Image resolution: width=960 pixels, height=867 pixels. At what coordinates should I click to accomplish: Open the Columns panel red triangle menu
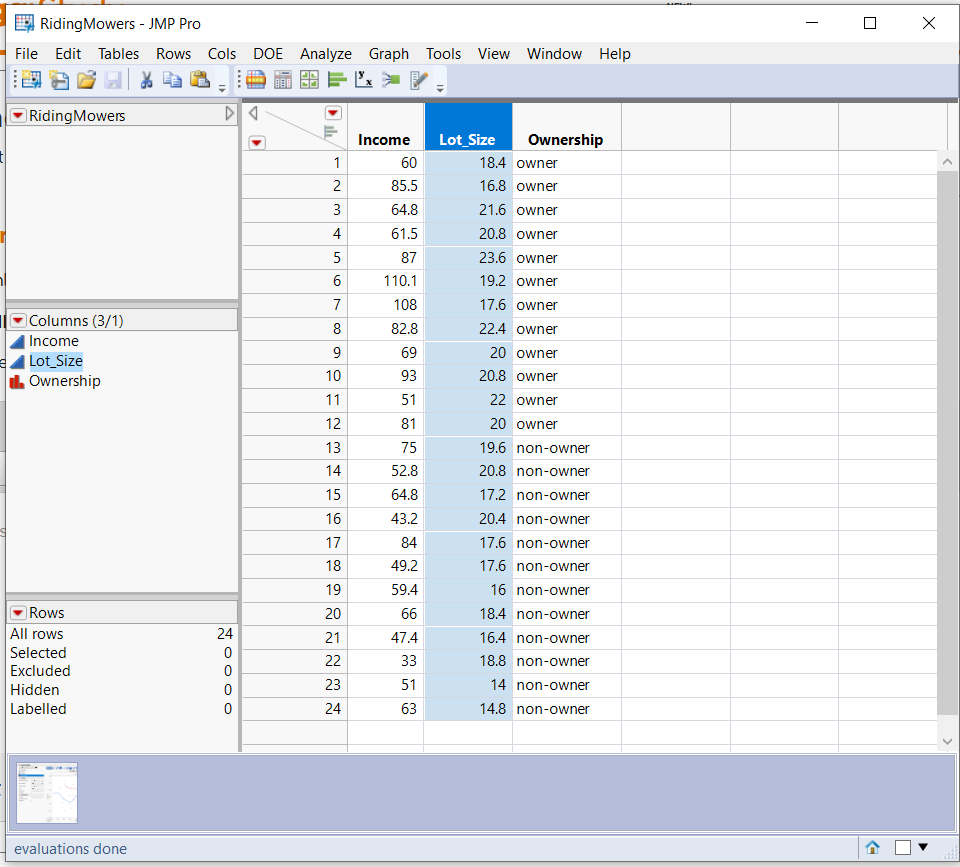pos(18,319)
